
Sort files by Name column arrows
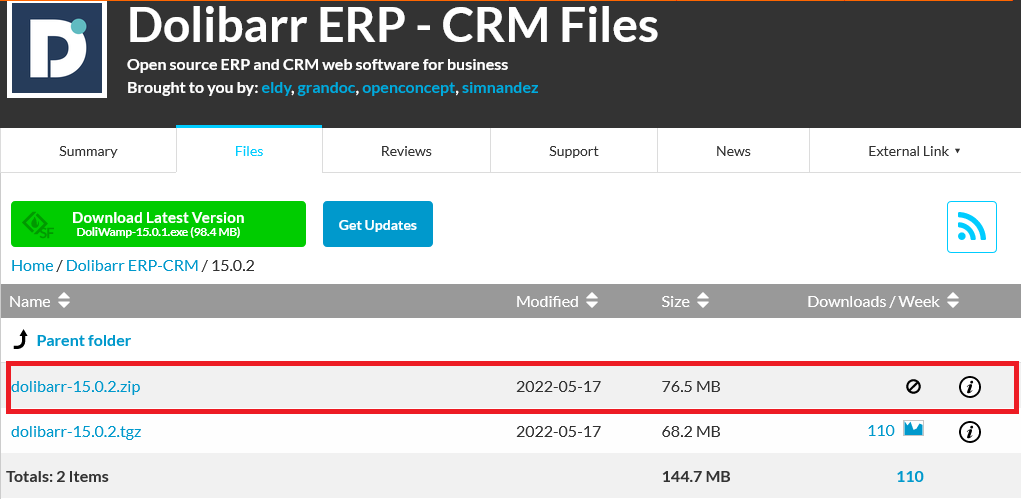[63, 301]
